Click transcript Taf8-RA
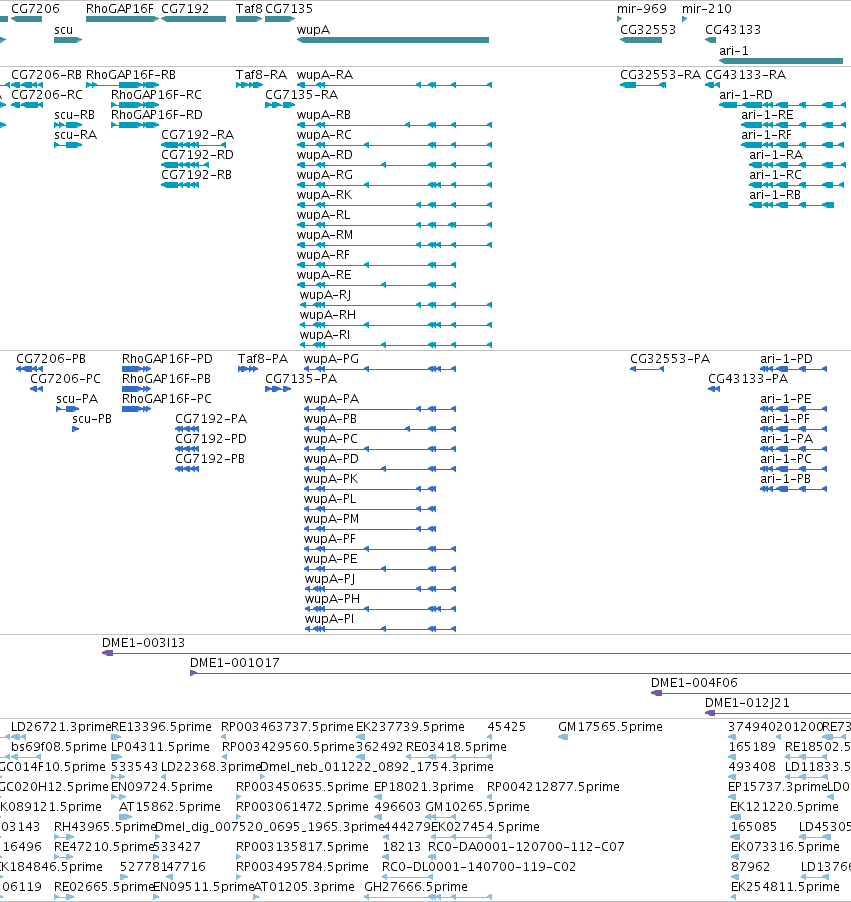851x902 pixels. [x=249, y=85]
